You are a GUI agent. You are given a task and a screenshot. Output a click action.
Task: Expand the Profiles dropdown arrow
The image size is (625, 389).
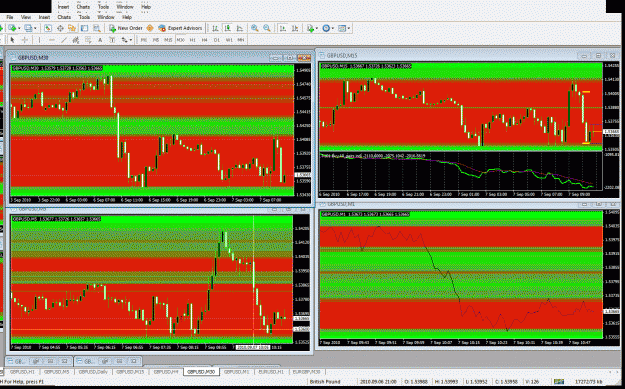click(x=35, y=28)
